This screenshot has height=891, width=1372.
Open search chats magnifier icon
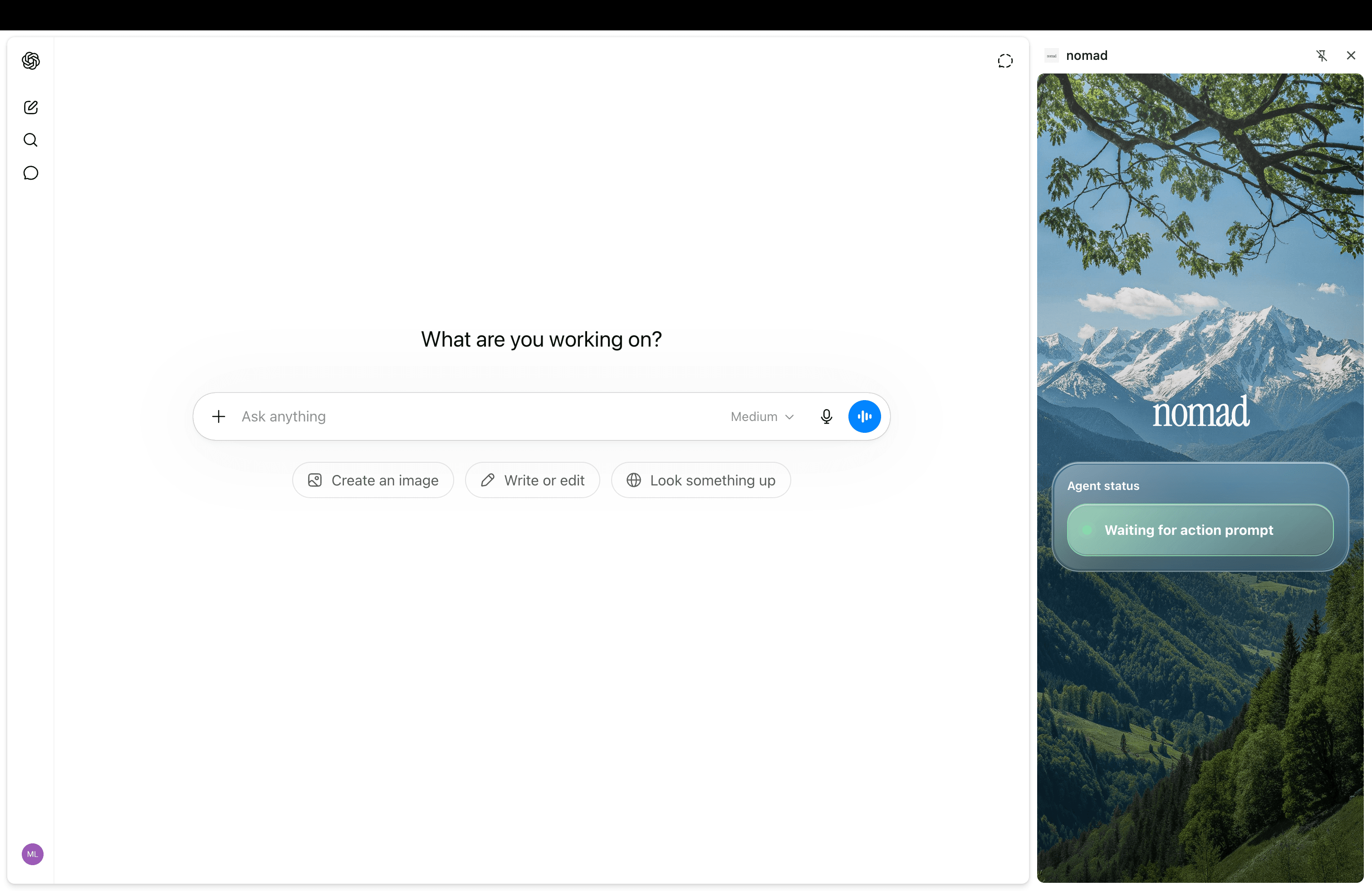(x=30, y=140)
